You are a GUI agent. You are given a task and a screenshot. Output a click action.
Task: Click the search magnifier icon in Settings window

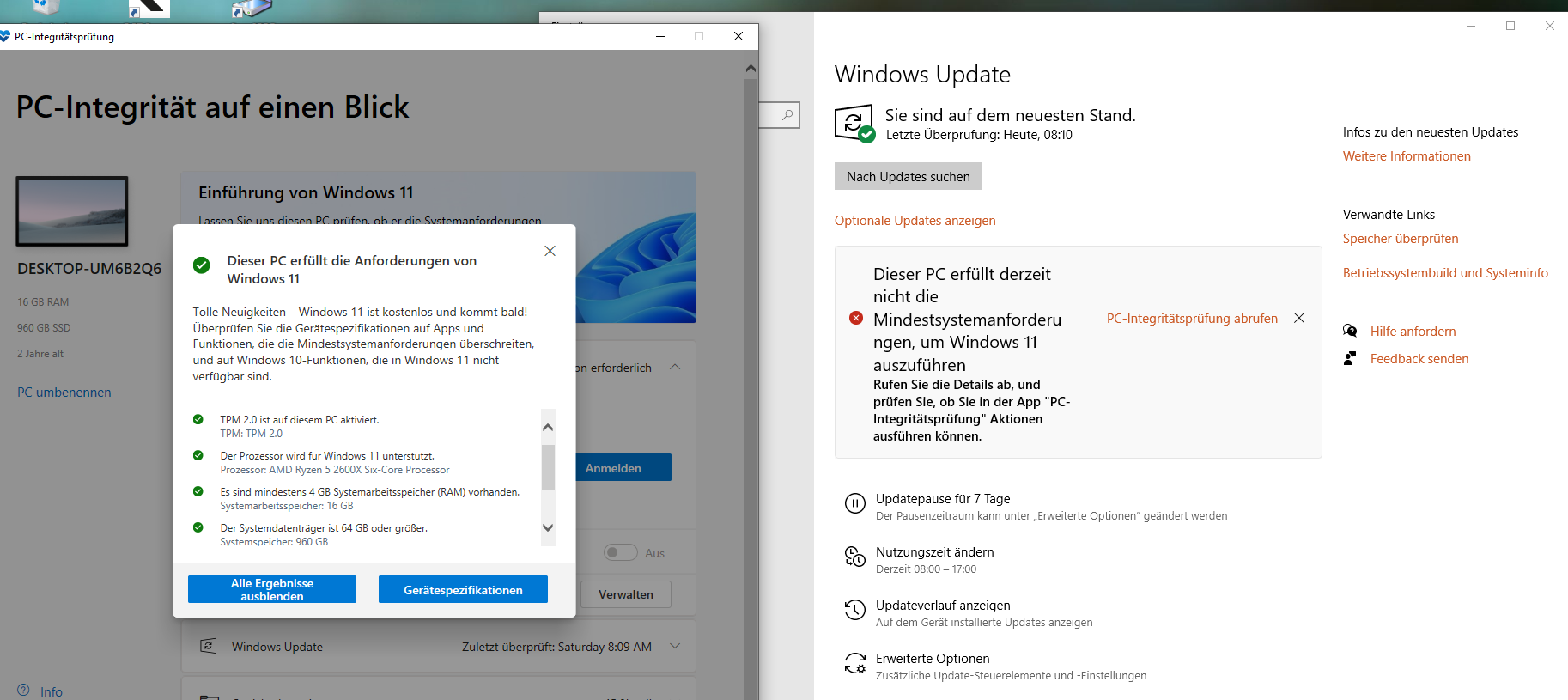[787, 115]
